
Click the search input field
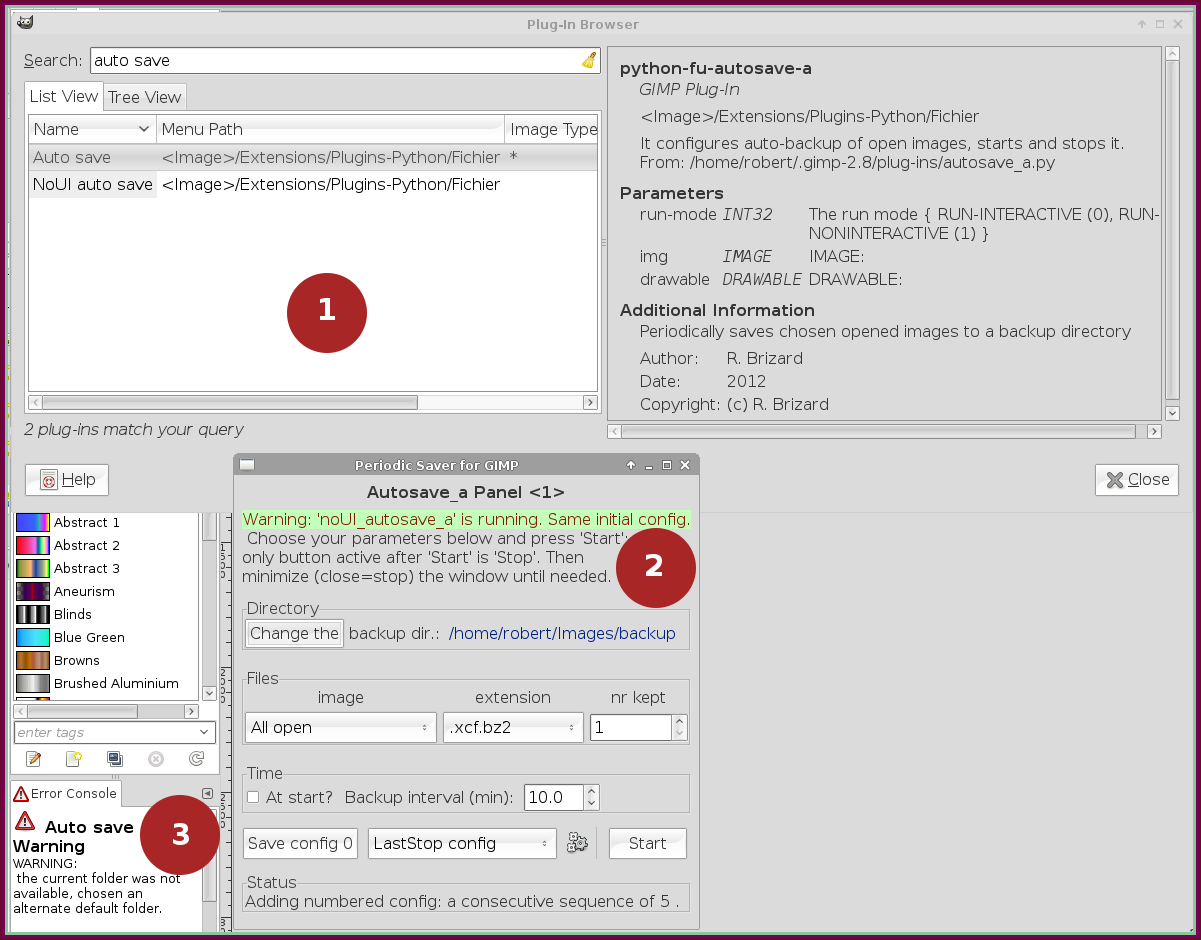coord(345,60)
